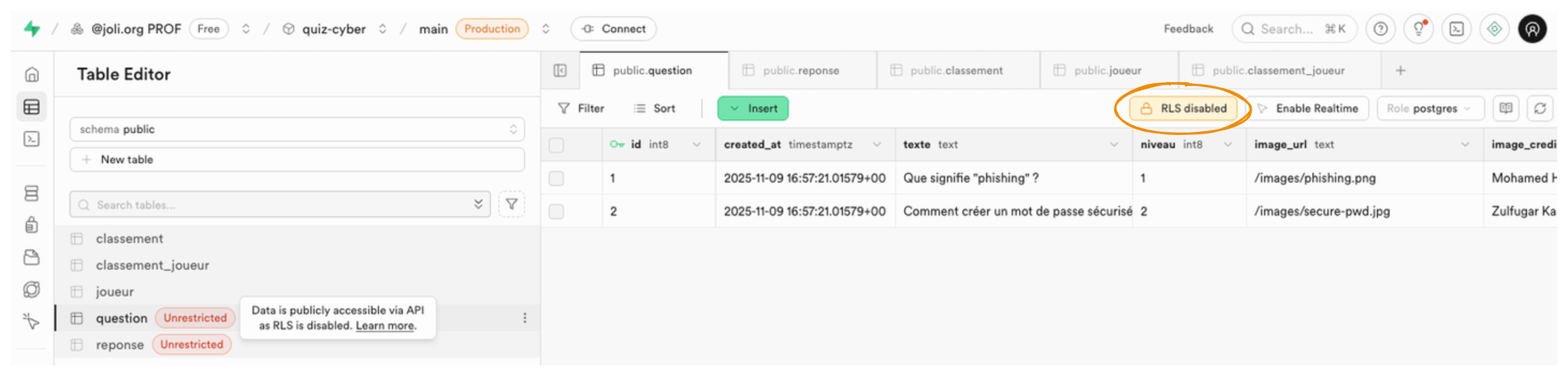Image resolution: width=1568 pixels, height=376 pixels.
Task: Toggle the select-all rows header checkbox
Action: pyautogui.click(x=556, y=145)
